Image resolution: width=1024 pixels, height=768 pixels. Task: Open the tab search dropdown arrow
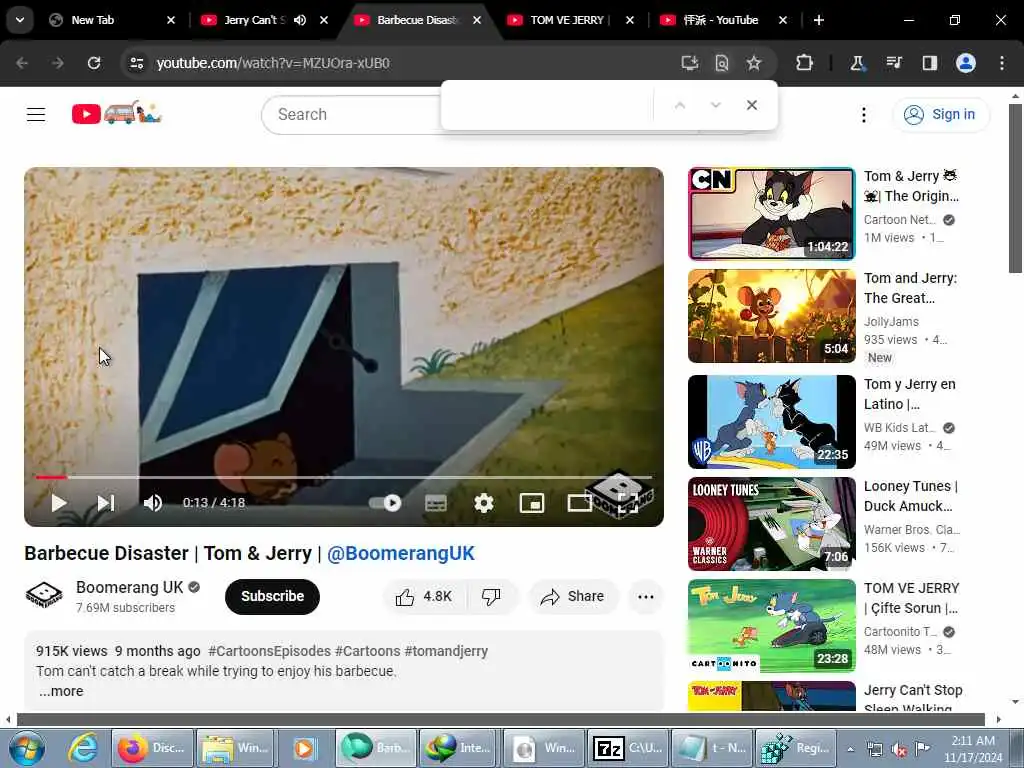(x=20, y=20)
